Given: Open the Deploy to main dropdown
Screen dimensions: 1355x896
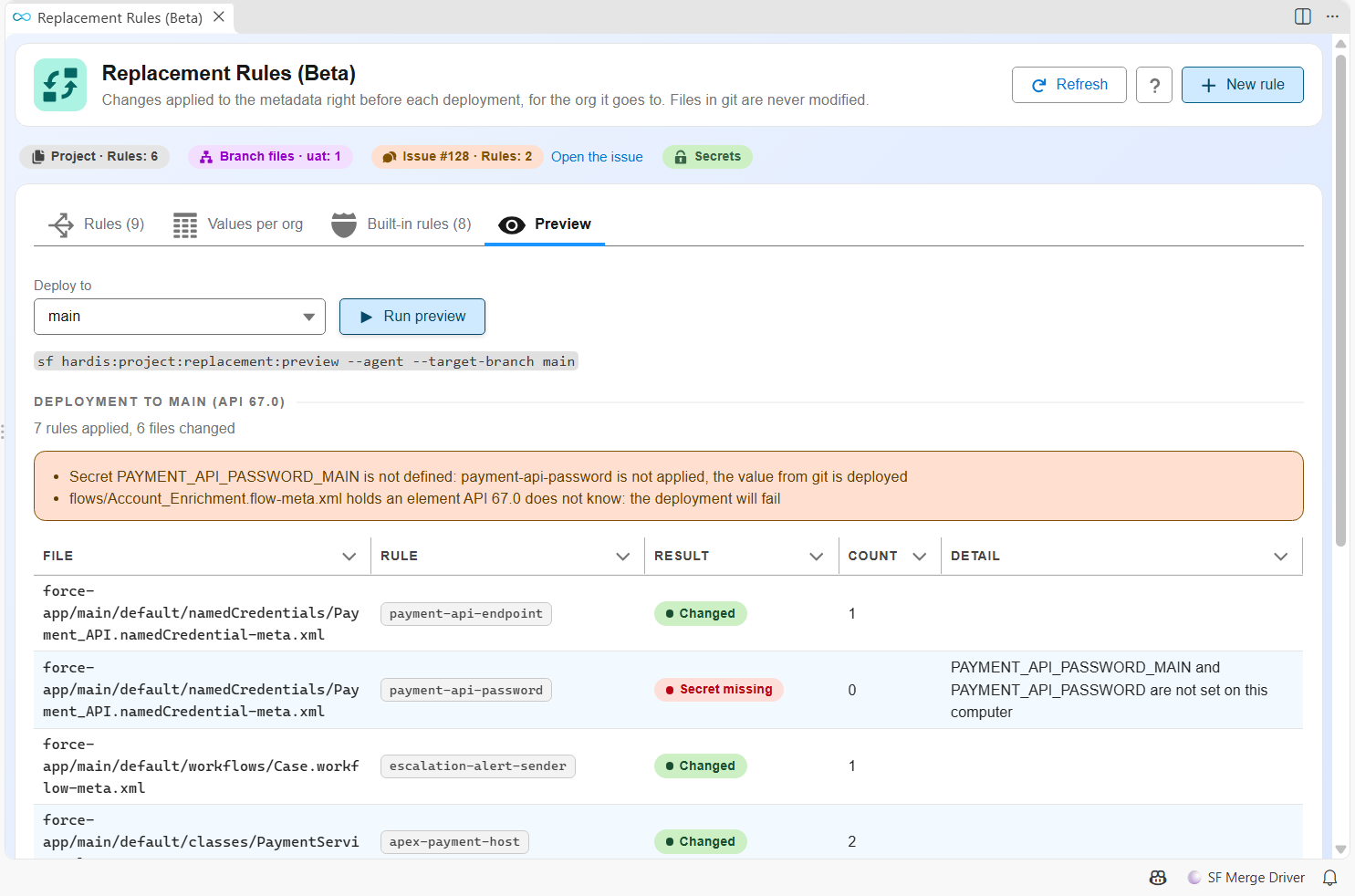Looking at the screenshot, I should tap(180, 317).
